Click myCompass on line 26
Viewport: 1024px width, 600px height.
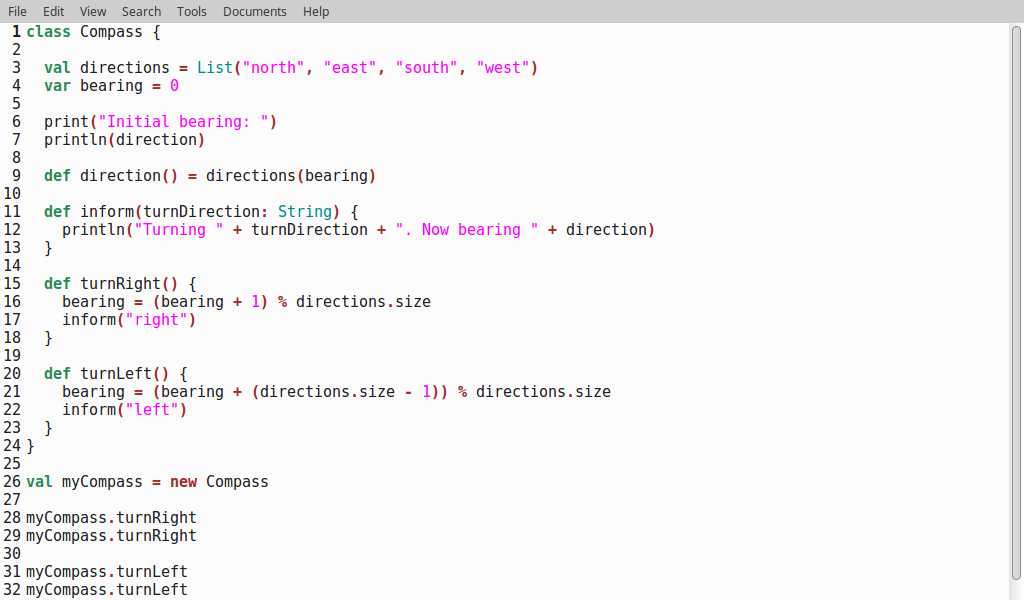pos(101,481)
